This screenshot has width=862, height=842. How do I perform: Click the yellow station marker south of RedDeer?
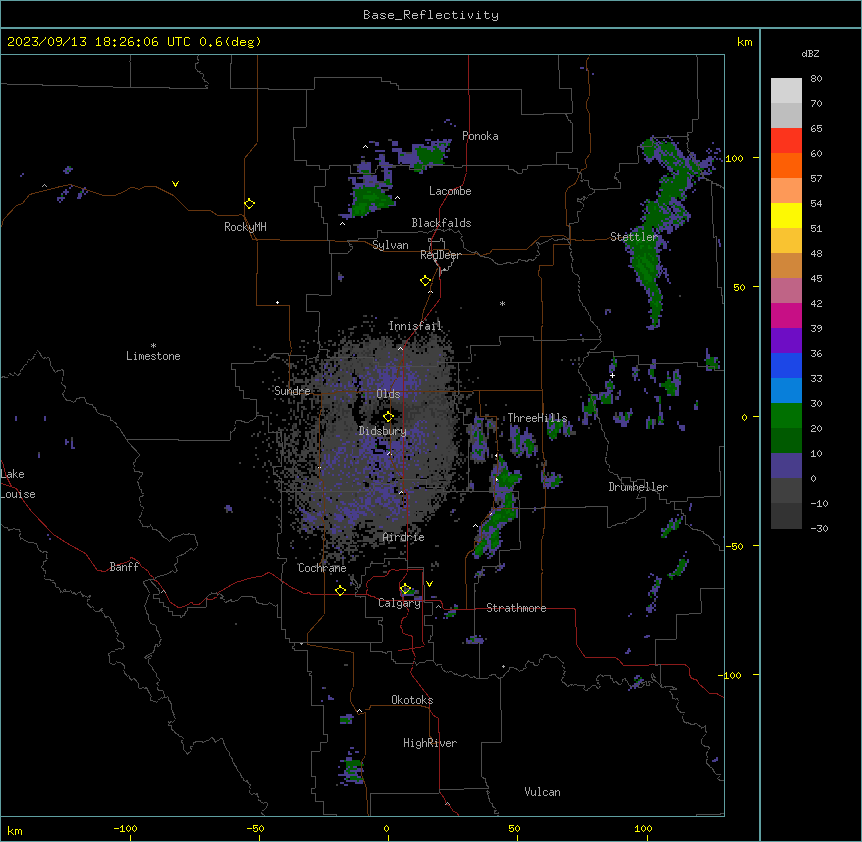[x=426, y=281]
